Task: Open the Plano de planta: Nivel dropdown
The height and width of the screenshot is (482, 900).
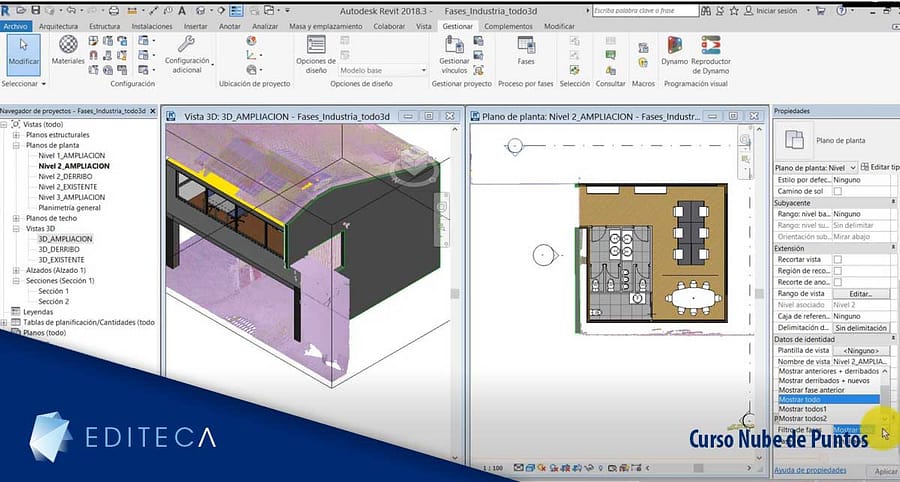Action: coord(816,168)
